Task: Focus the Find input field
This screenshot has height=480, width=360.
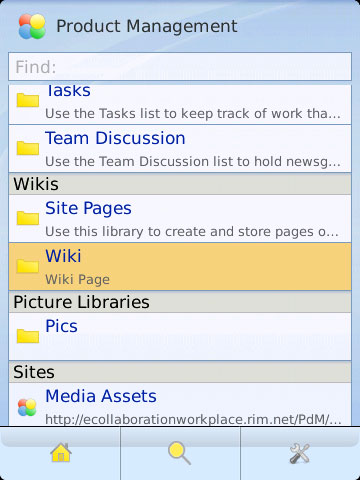Action: pyautogui.click(x=180, y=66)
